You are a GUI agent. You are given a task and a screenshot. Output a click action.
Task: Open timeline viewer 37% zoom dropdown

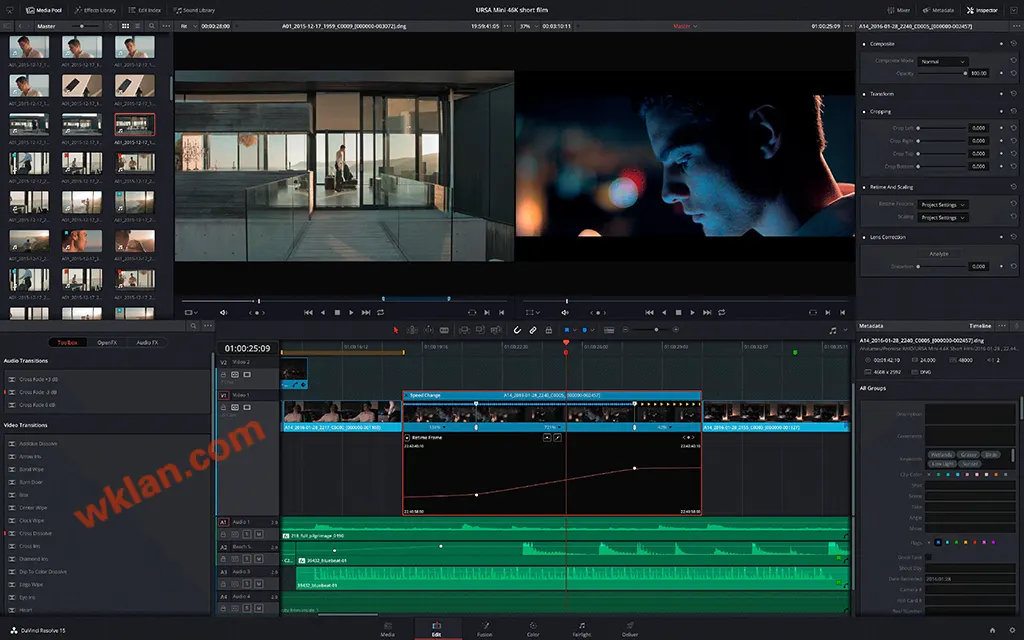coord(530,26)
